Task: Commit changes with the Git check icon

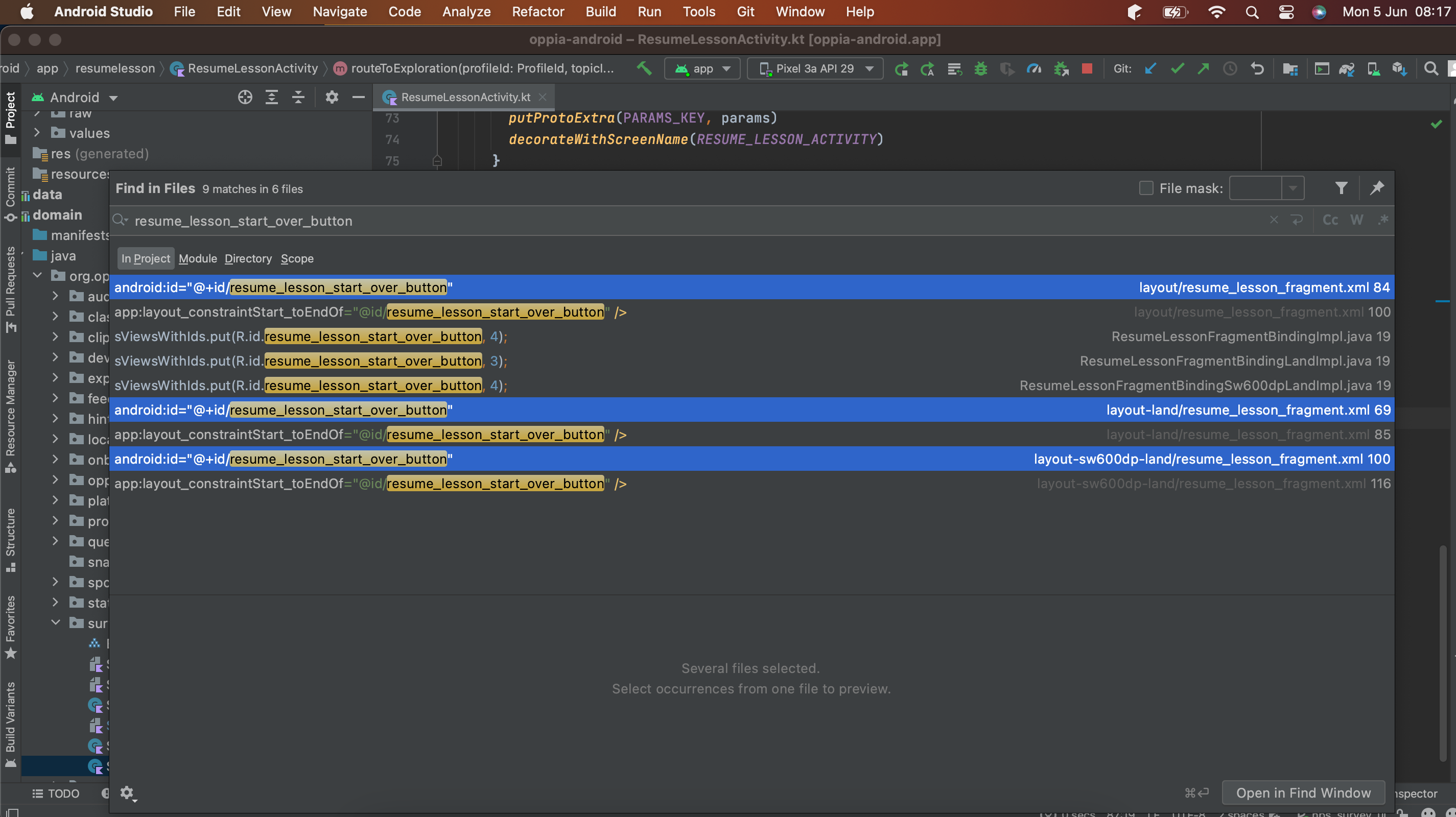Action: tap(1177, 68)
